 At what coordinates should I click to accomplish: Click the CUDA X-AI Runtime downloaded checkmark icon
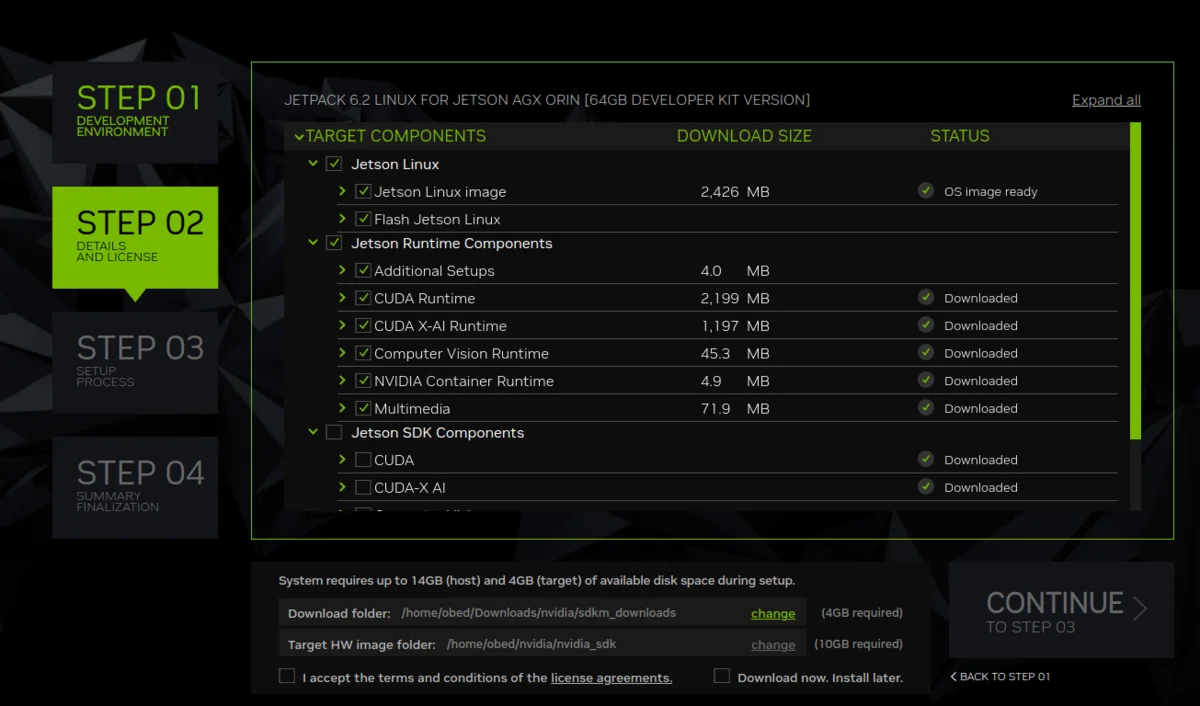tap(926, 325)
